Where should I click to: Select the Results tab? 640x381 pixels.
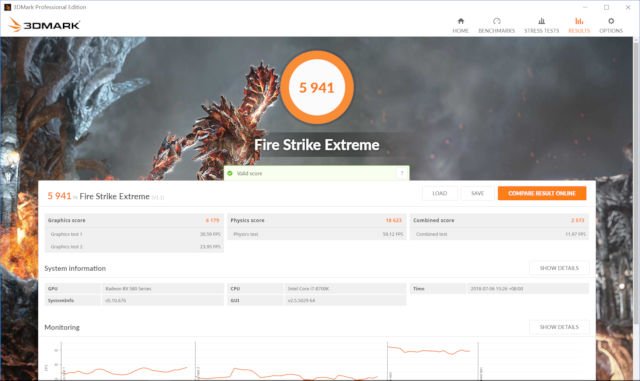[x=579, y=25]
